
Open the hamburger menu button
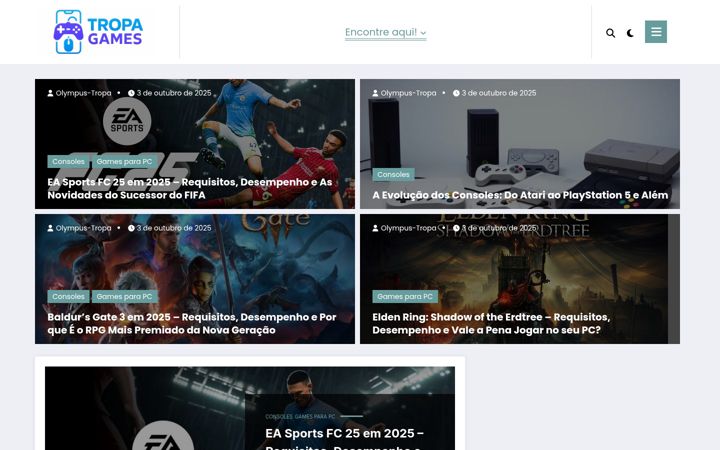point(656,32)
